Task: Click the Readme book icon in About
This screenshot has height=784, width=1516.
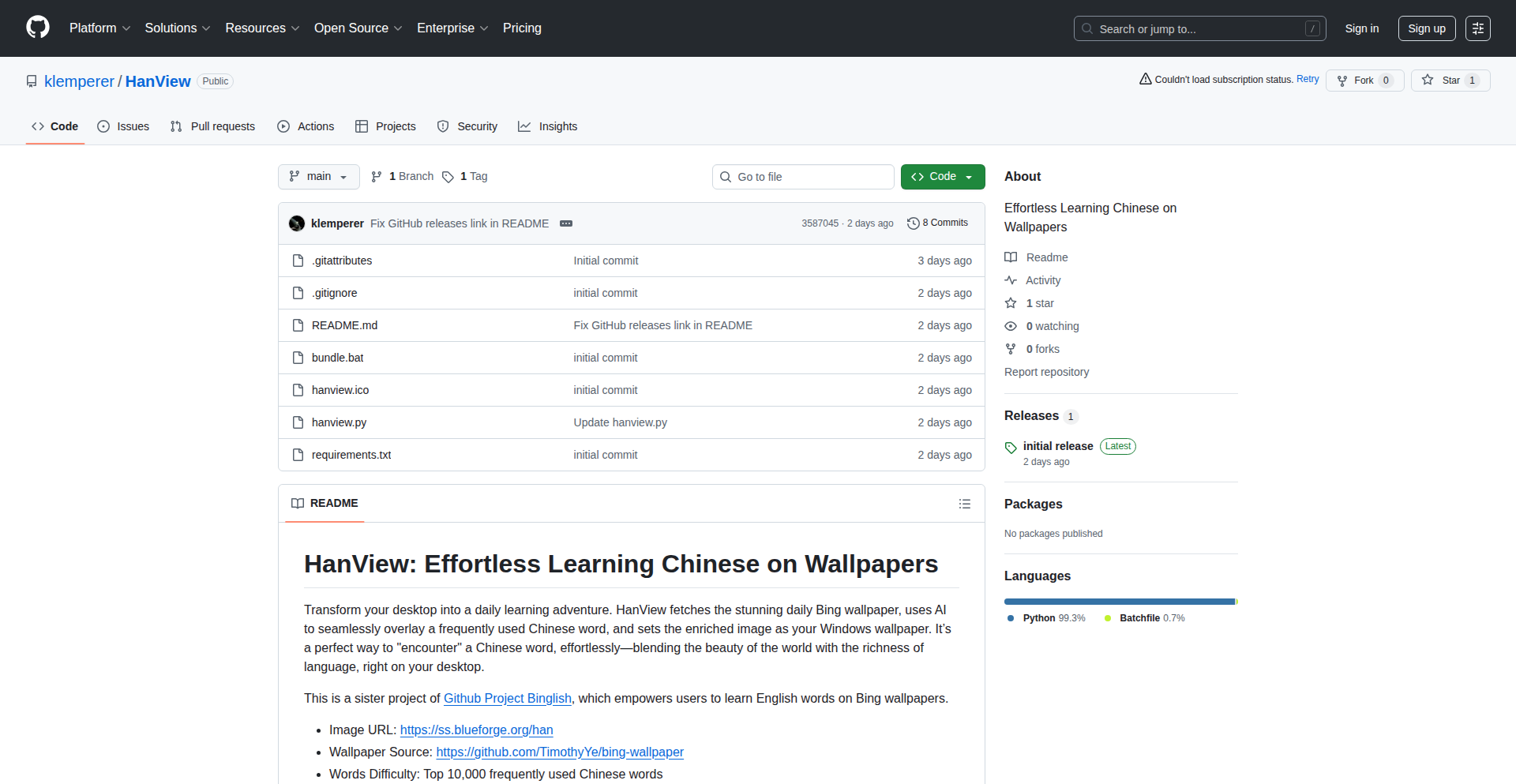Action: coord(1011,257)
